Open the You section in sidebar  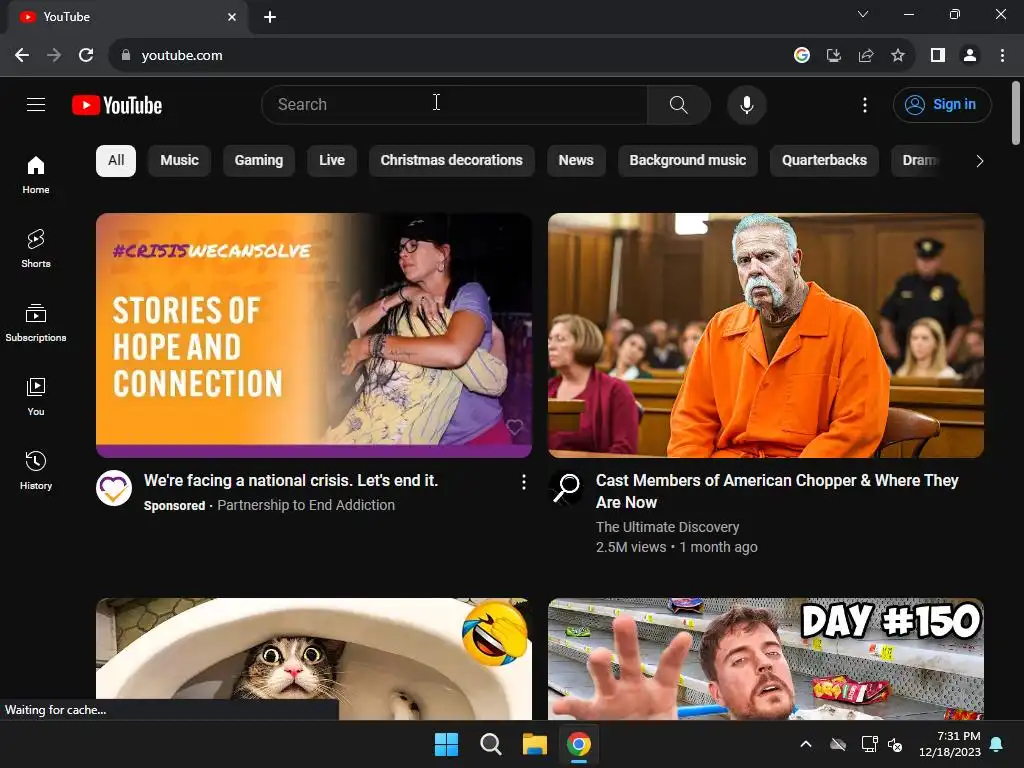pos(36,396)
